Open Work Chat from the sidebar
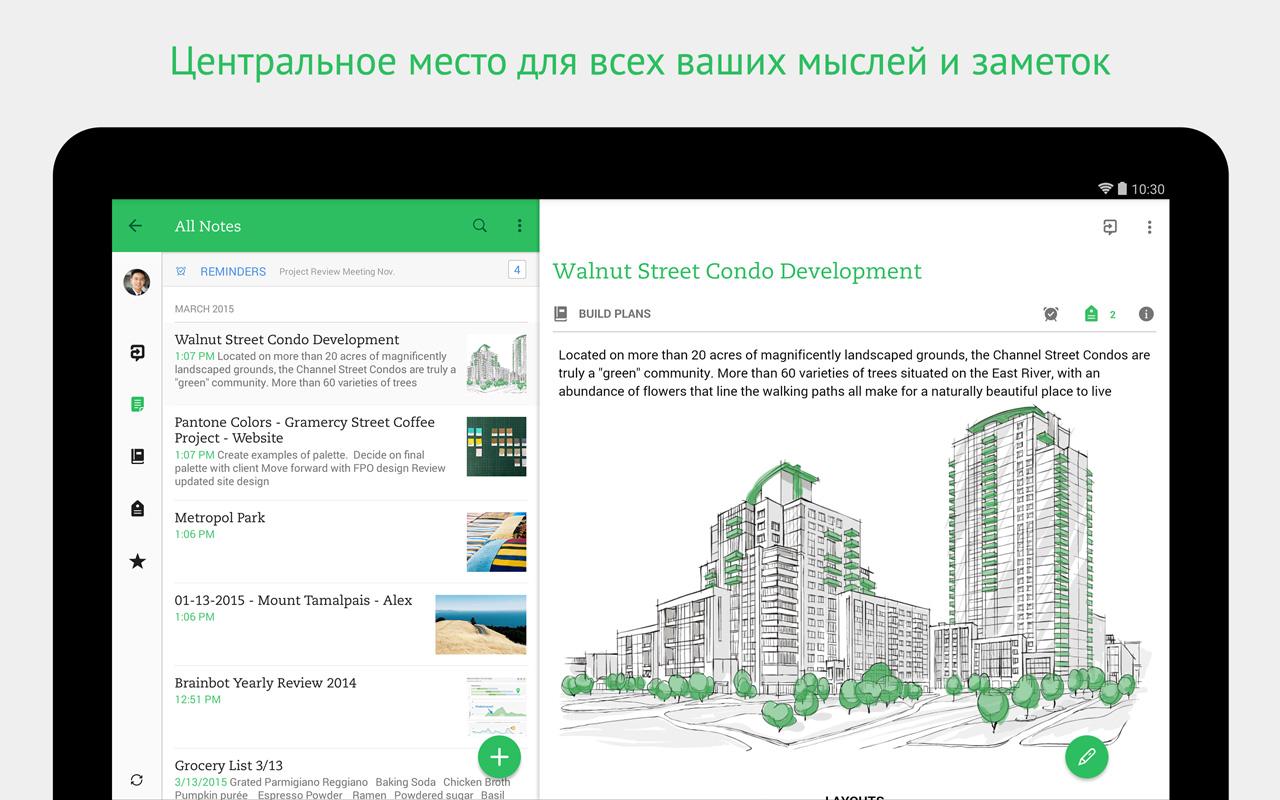The height and width of the screenshot is (800, 1280). coord(137,352)
